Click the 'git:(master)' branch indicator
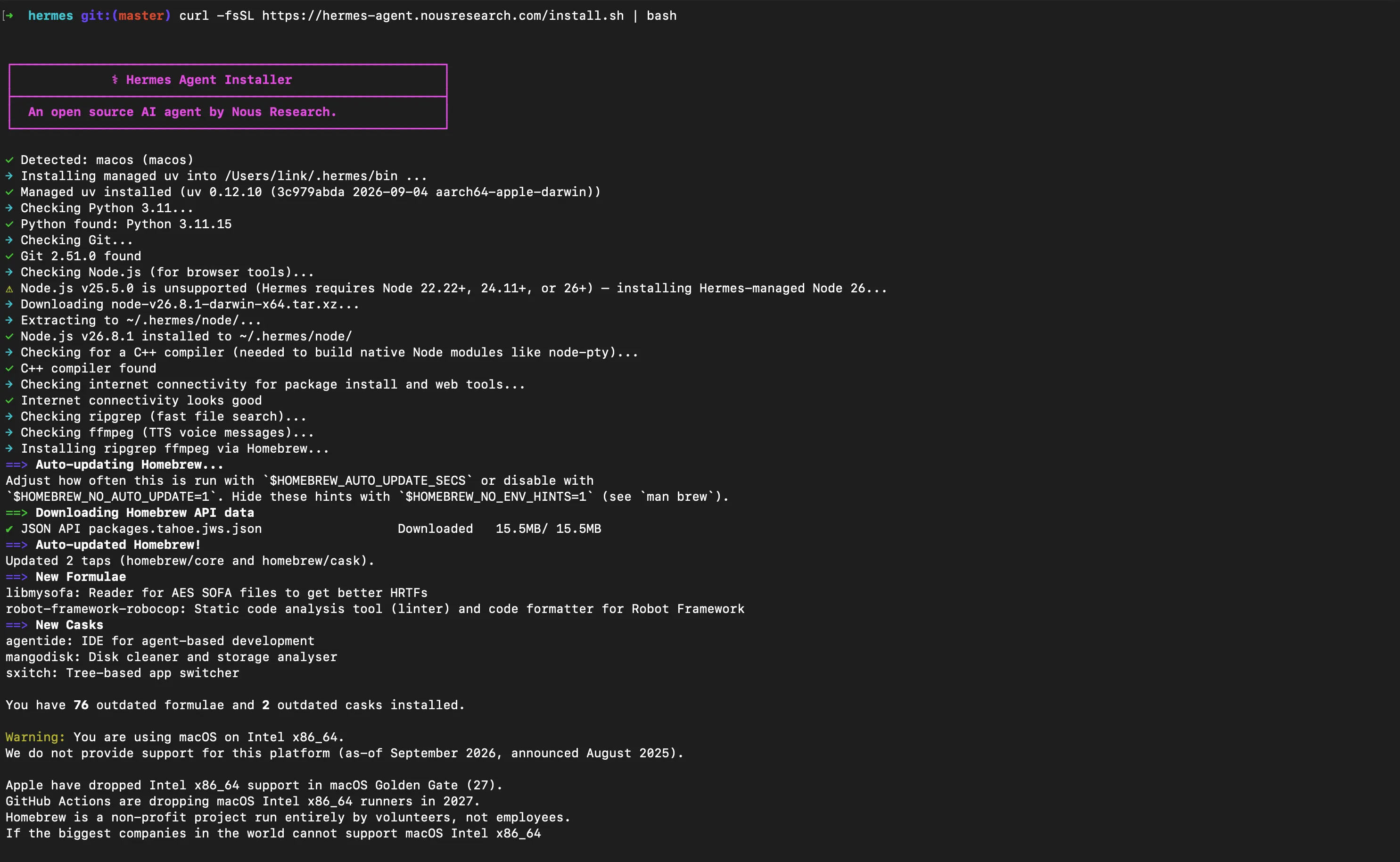Image resolution: width=1400 pixels, height=862 pixels. click(125, 16)
